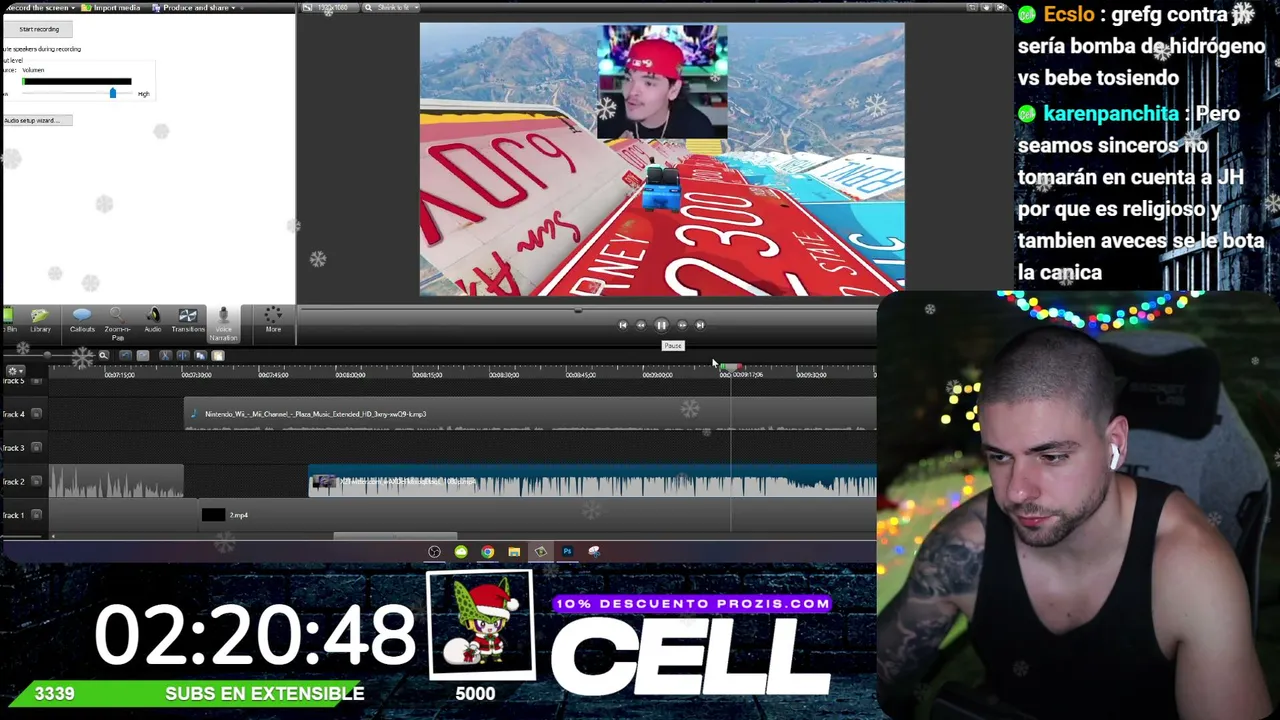Screen dimensions: 1280x720
Task: Select the gray audio clip on Track 2
Action: [117, 482]
